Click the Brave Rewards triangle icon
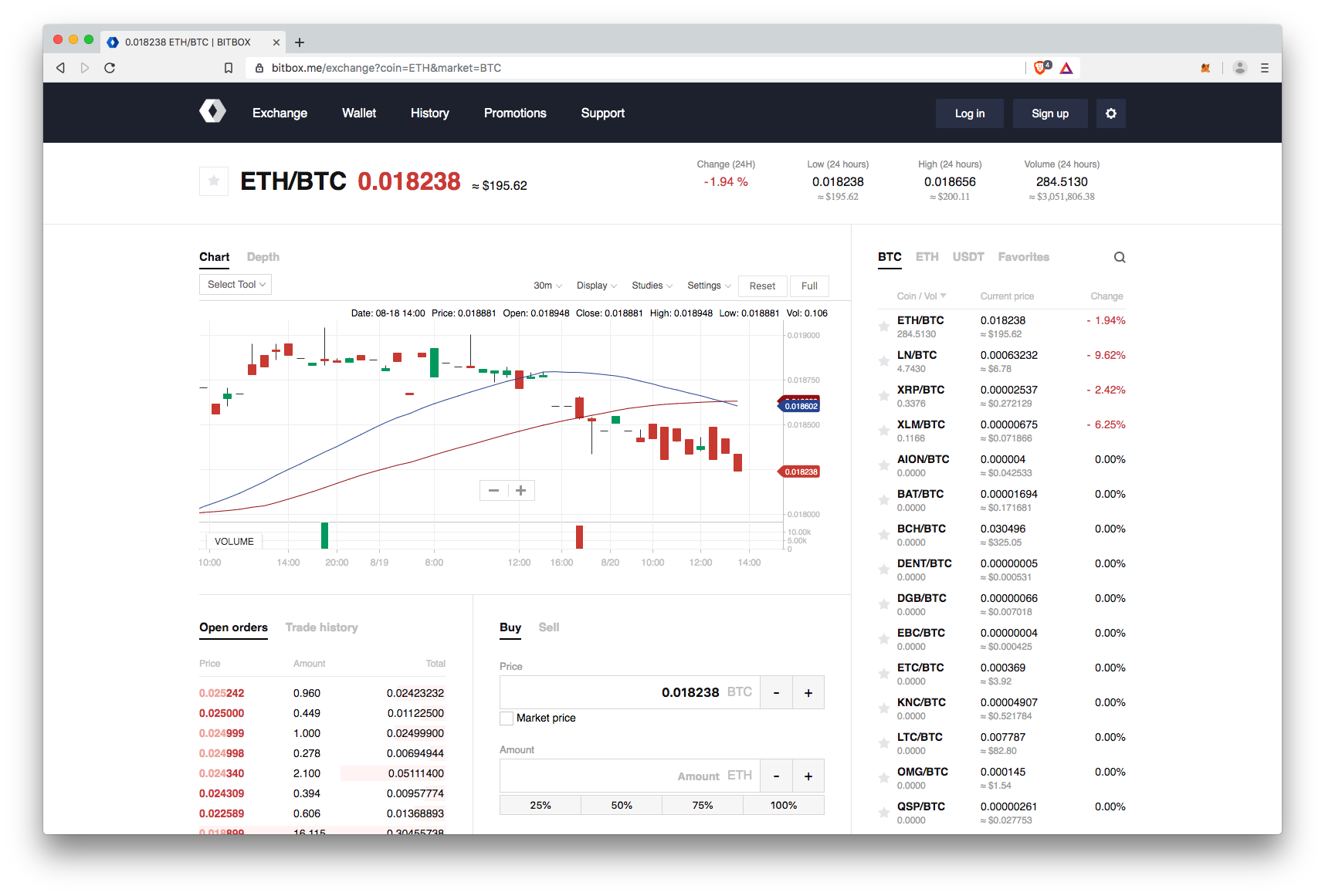This screenshot has height=896, width=1325. tap(1066, 68)
